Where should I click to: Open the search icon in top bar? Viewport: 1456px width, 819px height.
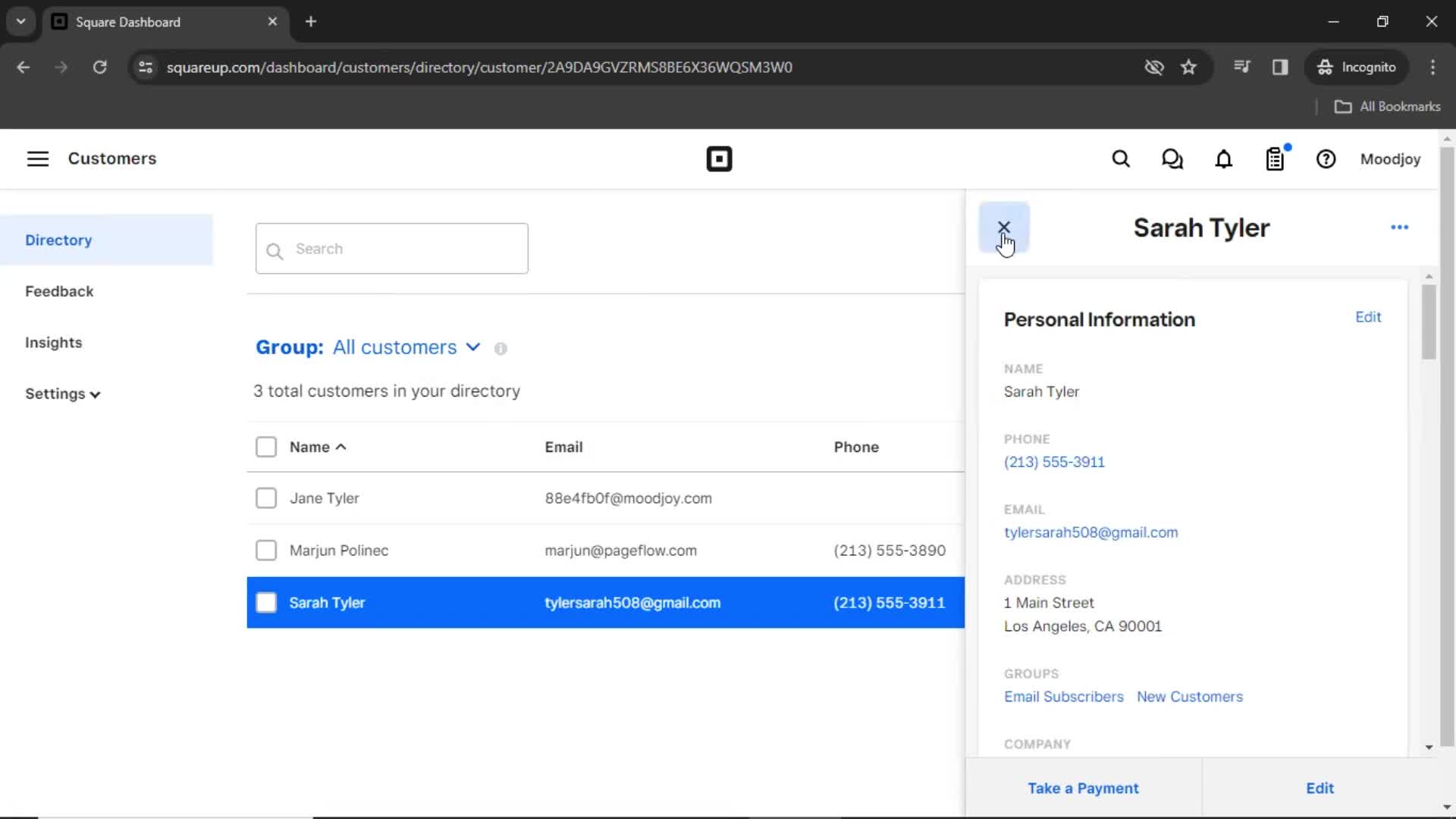click(1121, 159)
